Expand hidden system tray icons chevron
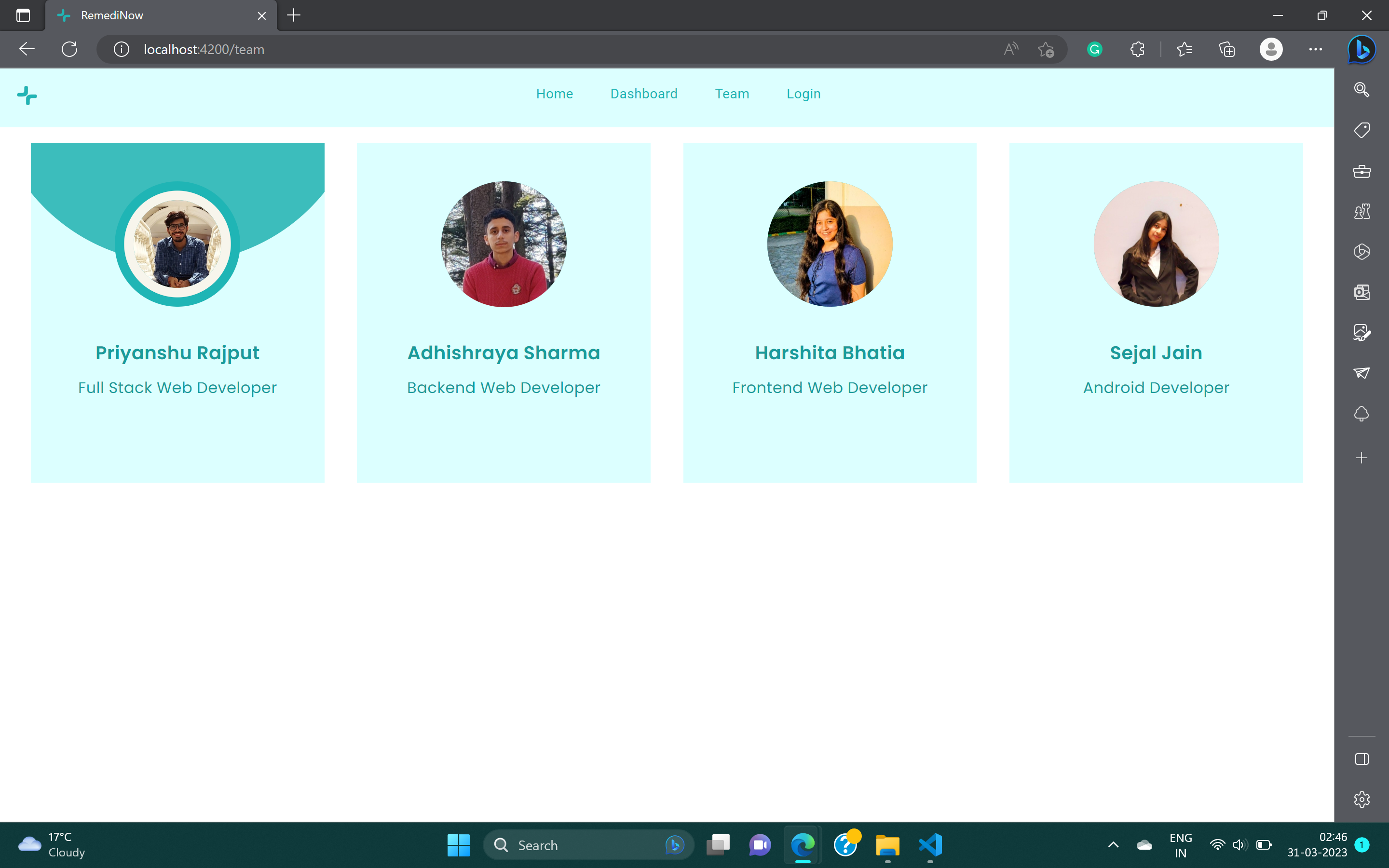 point(1113,844)
